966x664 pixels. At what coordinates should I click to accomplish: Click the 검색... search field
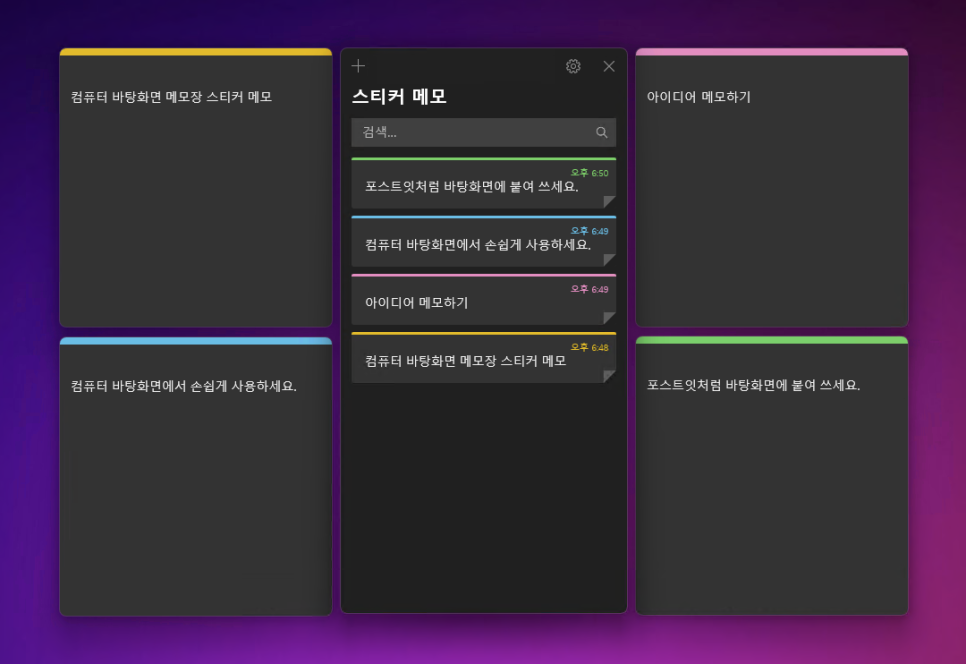point(484,132)
